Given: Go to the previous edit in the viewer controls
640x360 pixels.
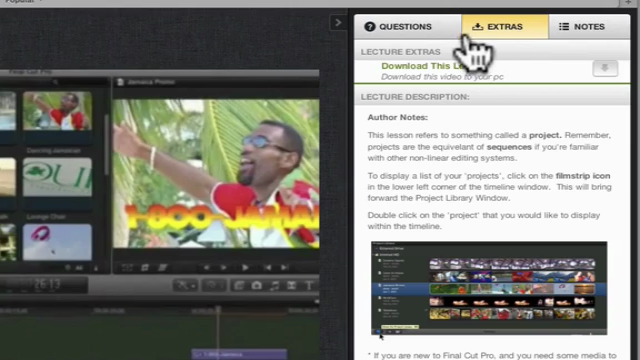Looking at the screenshot, I should tap(267, 268).
